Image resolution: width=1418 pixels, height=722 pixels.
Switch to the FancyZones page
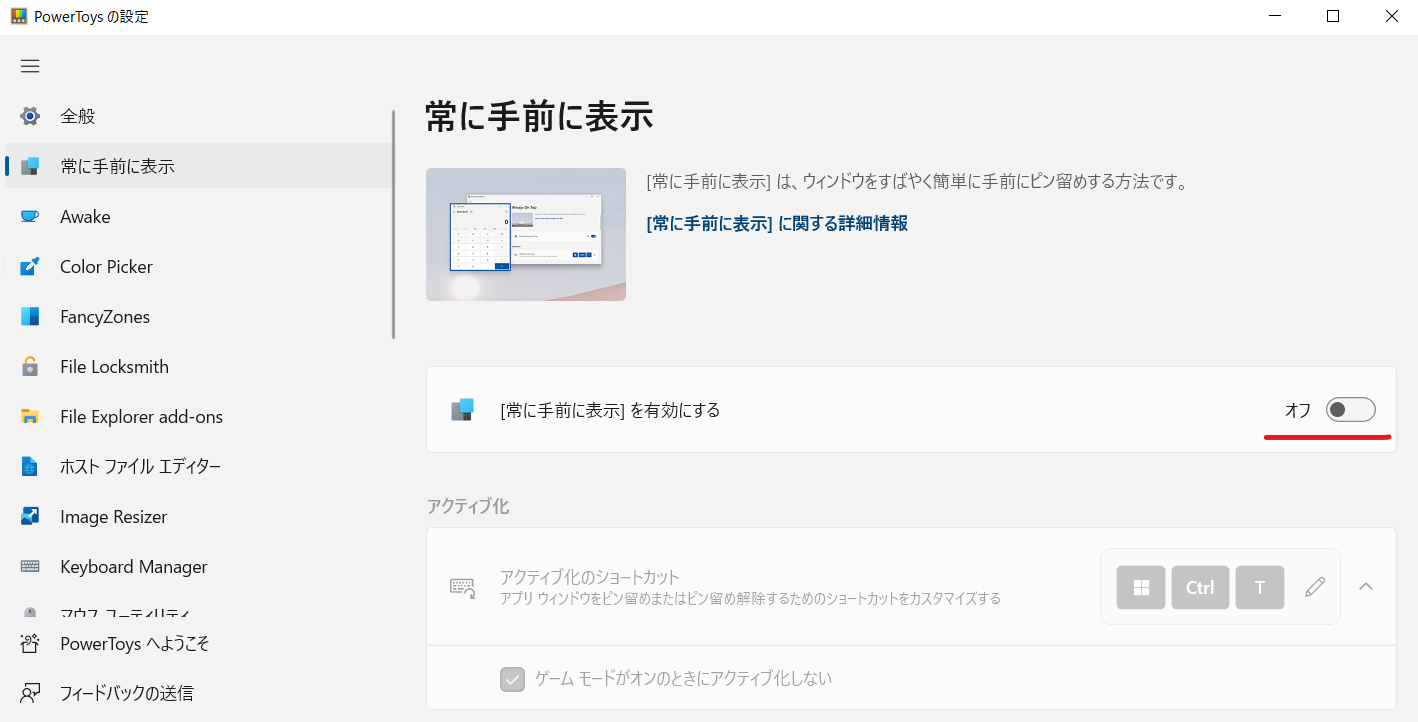(198, 316)
